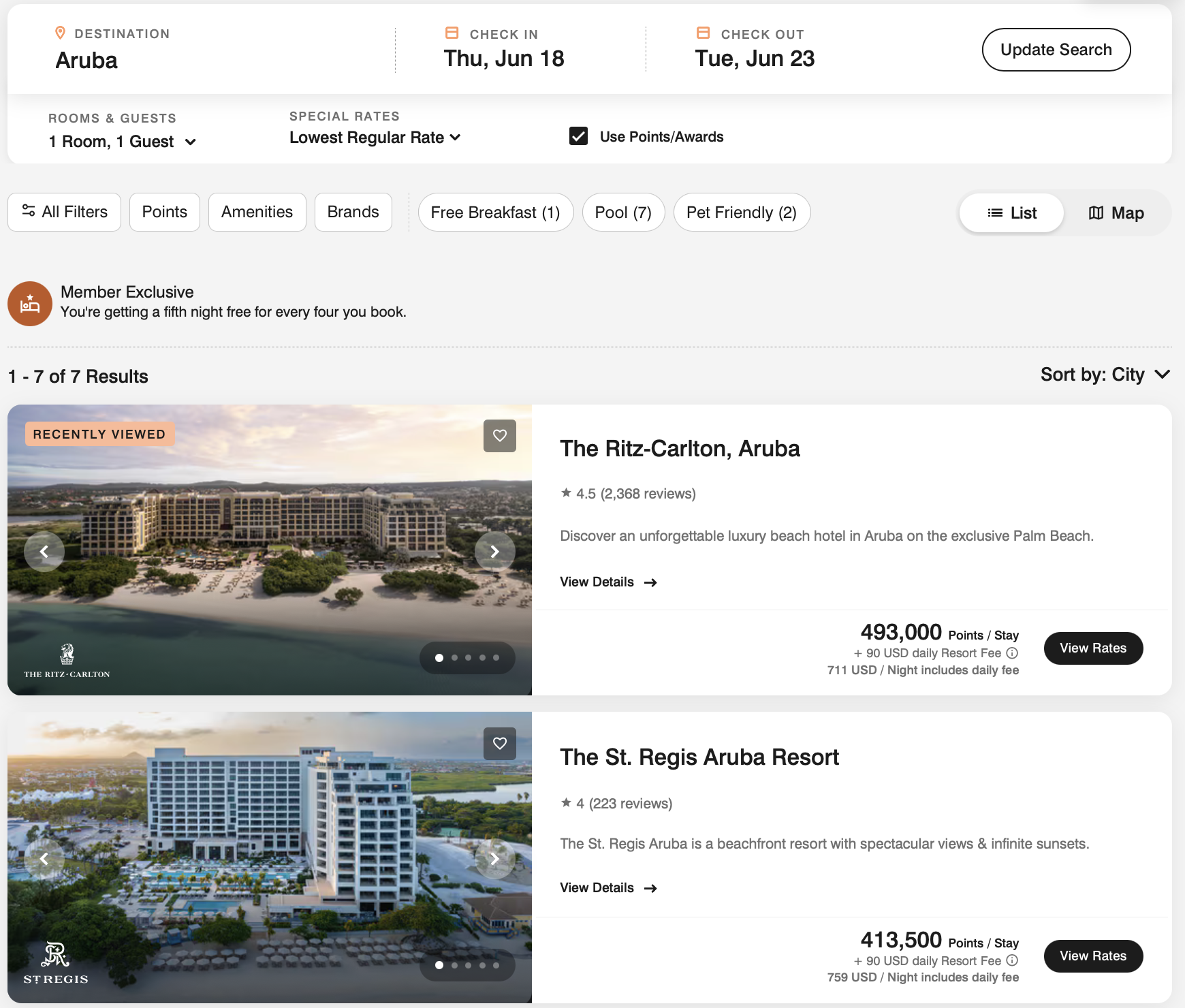1185x1008 pixels.
Task: Open the Sort by: City dropdown
Action: (x=1105, y=375)
